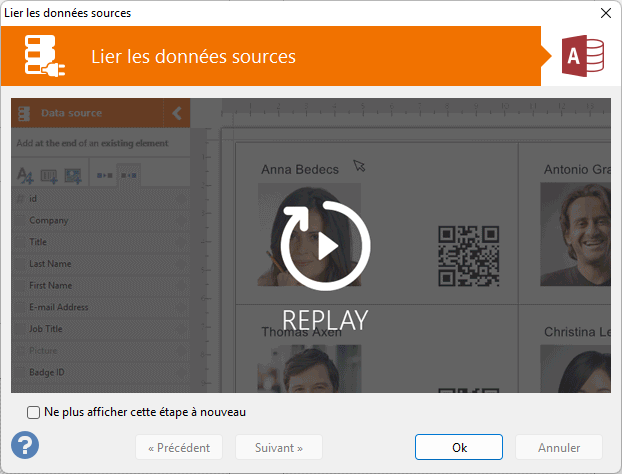The height and width of the screenshot is (474, 622).
Task: Click the Access database icon in header
Action: [x=583, y=57]
